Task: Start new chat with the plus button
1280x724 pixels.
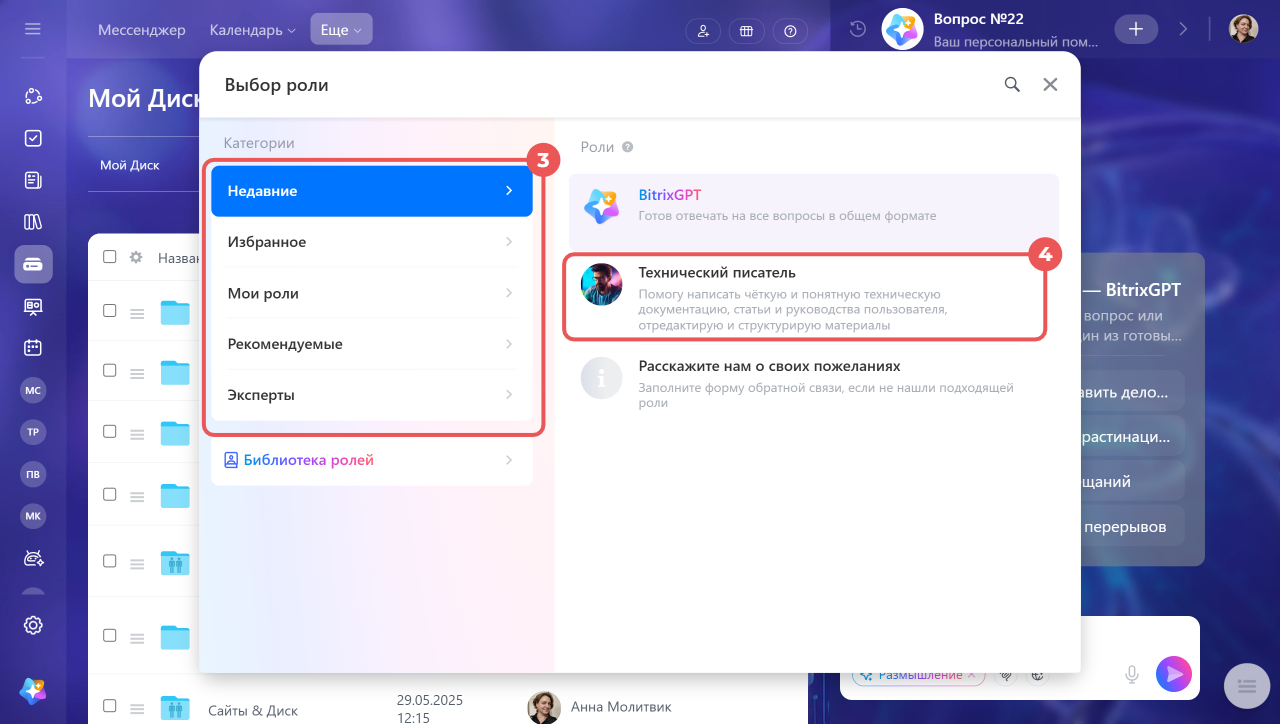Action: [1136, 29]
